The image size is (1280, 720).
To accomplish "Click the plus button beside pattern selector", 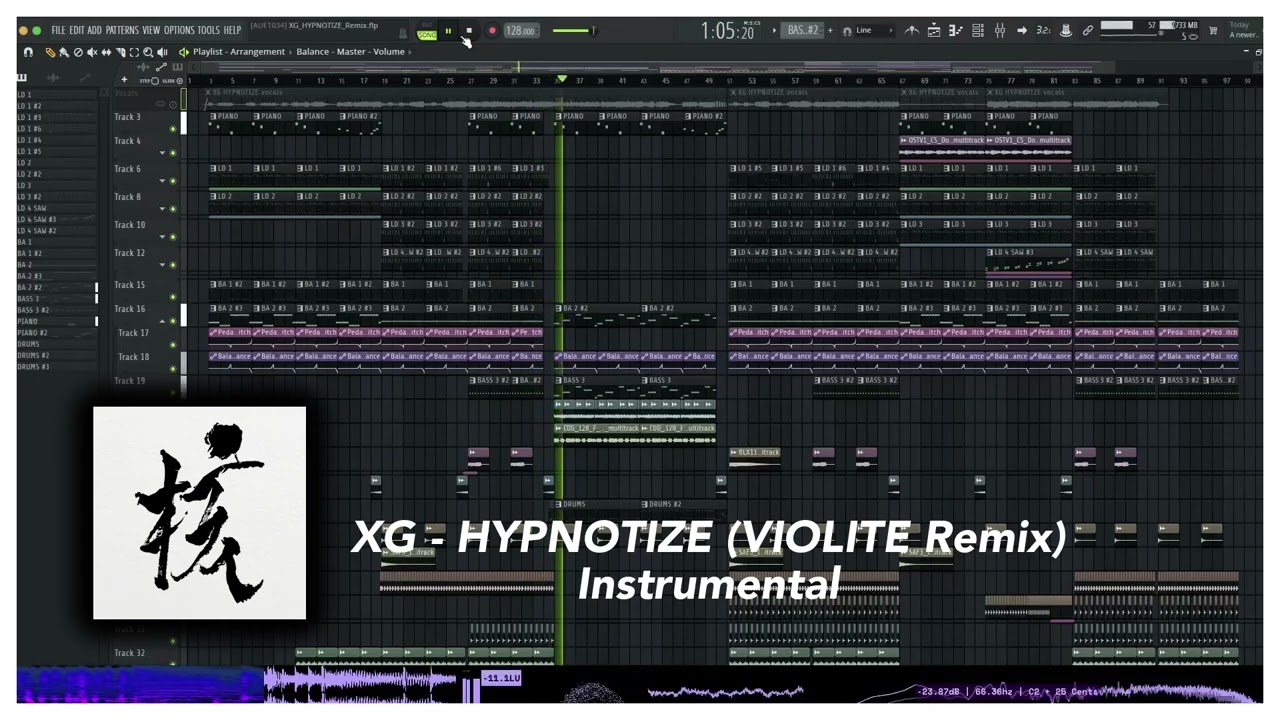I will (830, 30).
